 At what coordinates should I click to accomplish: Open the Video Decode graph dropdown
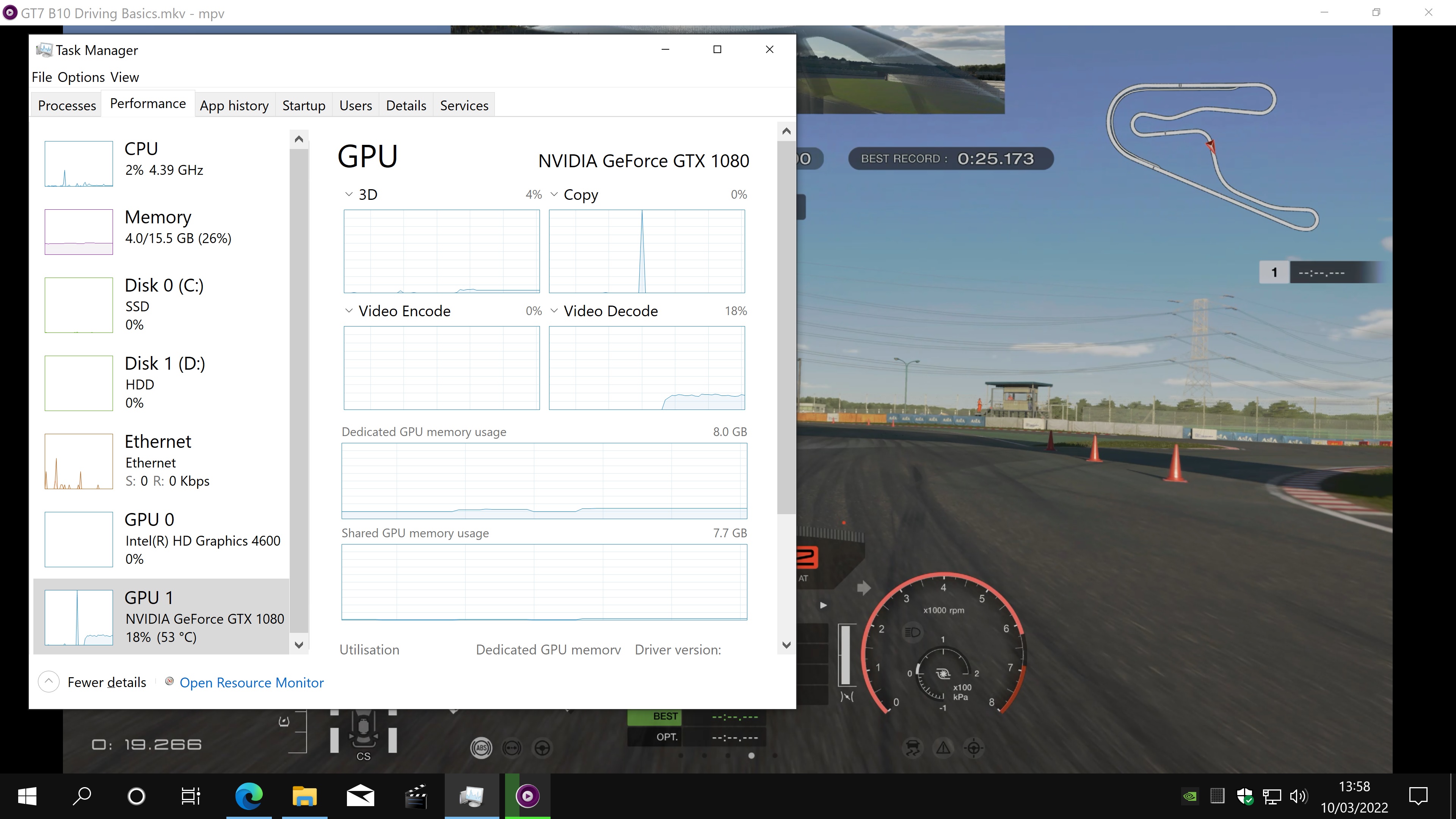(554, 310)
